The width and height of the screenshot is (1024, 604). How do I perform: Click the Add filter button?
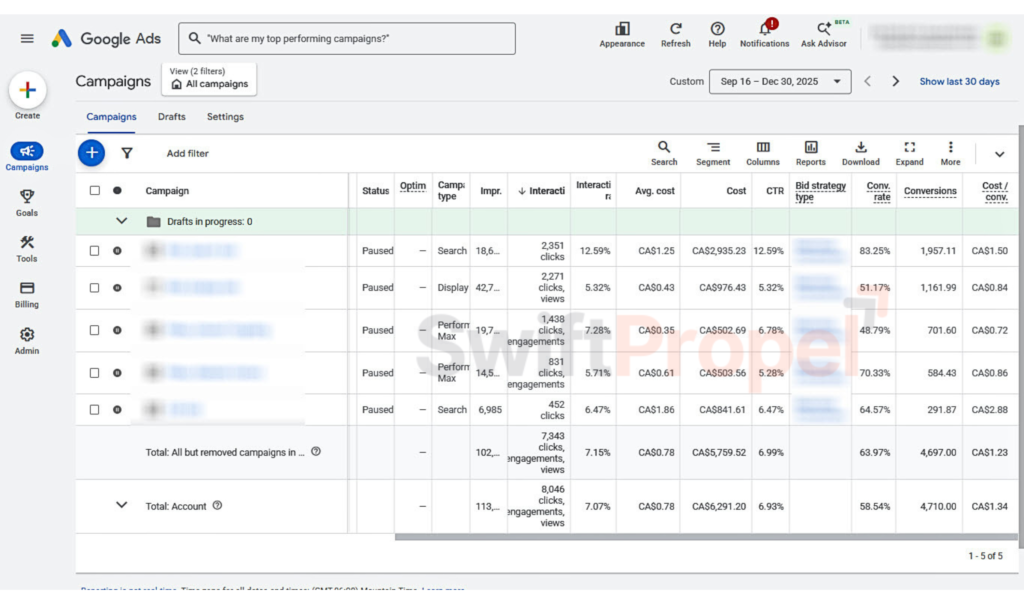coord(187,153)
